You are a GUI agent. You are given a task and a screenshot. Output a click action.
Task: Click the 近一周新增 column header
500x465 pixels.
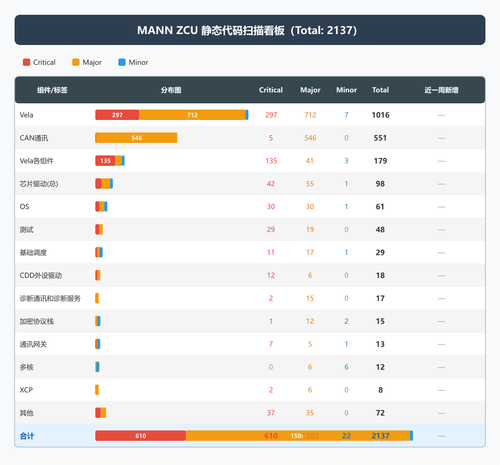441,90
